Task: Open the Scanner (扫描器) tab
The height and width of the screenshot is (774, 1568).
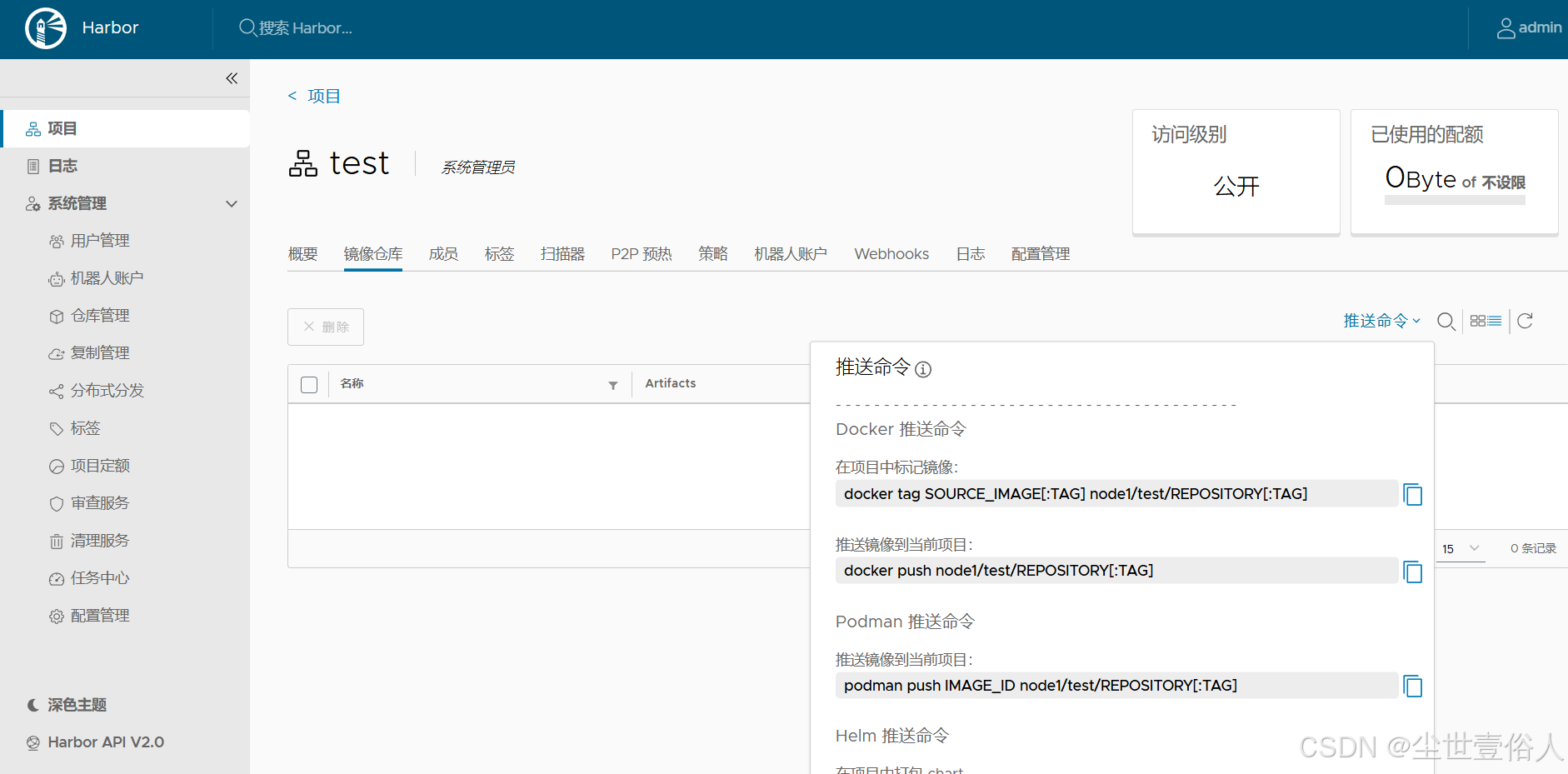Action: 562,254
